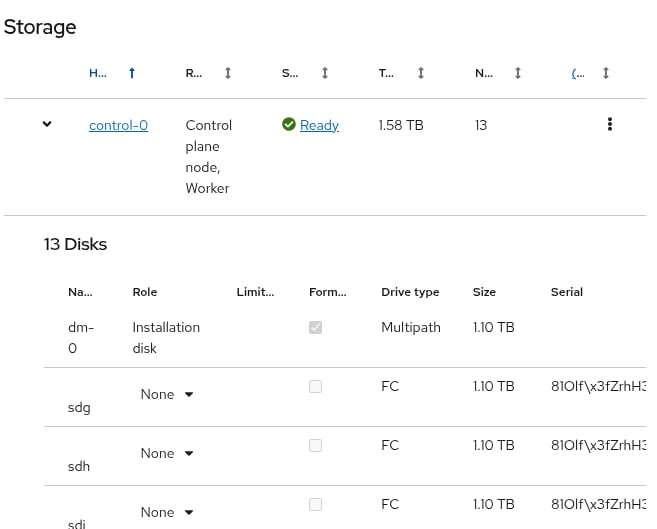The height and width of the screenshot is (529, 657).
Task: Sort by the S... status column
Action: [325, 73]
